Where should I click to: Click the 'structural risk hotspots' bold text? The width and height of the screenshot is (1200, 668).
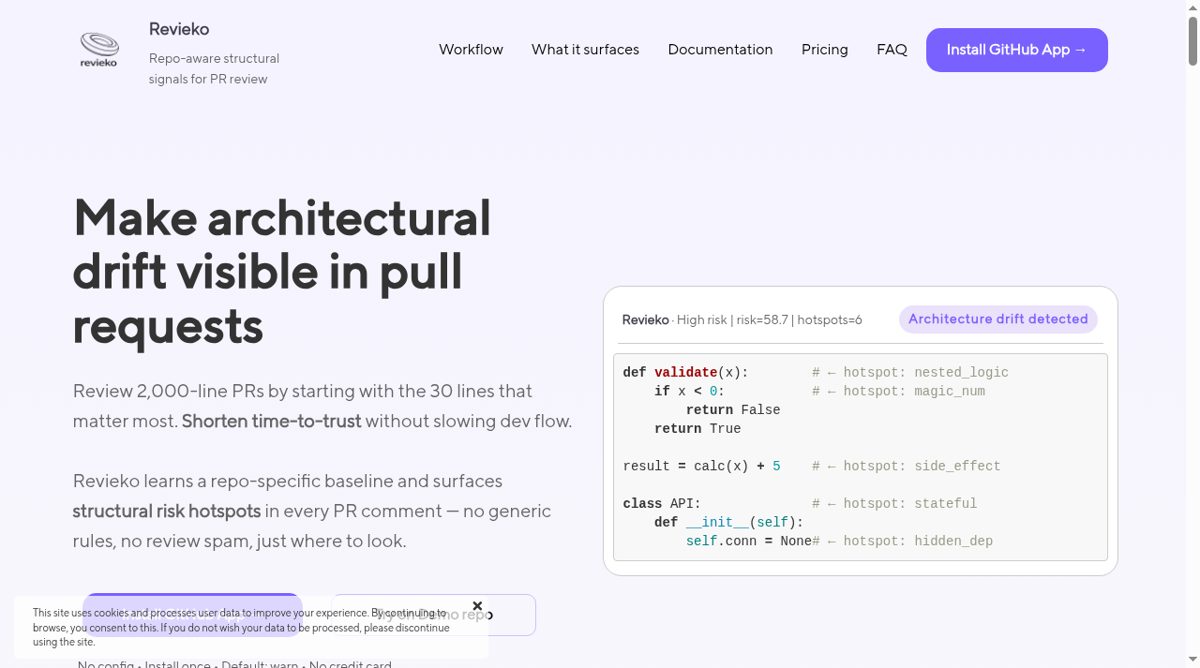click(x=167, y=511)
